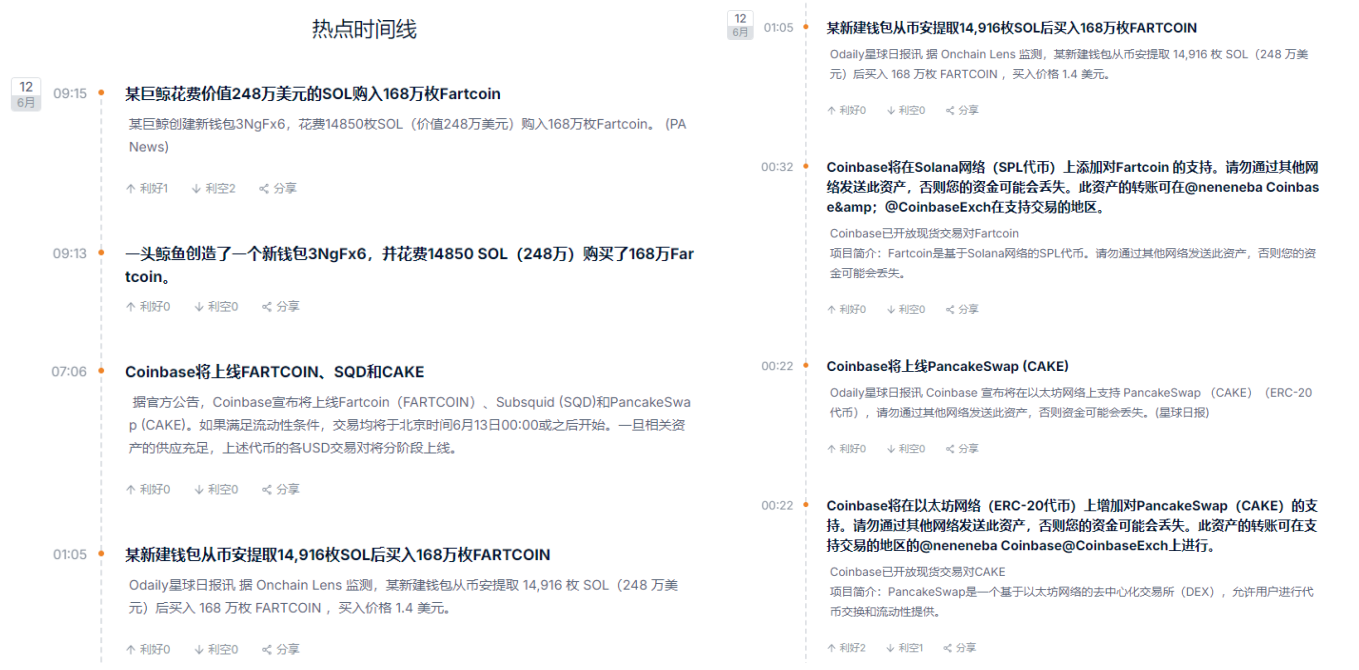Click the 07:06 timeline dot

(101, 372)
